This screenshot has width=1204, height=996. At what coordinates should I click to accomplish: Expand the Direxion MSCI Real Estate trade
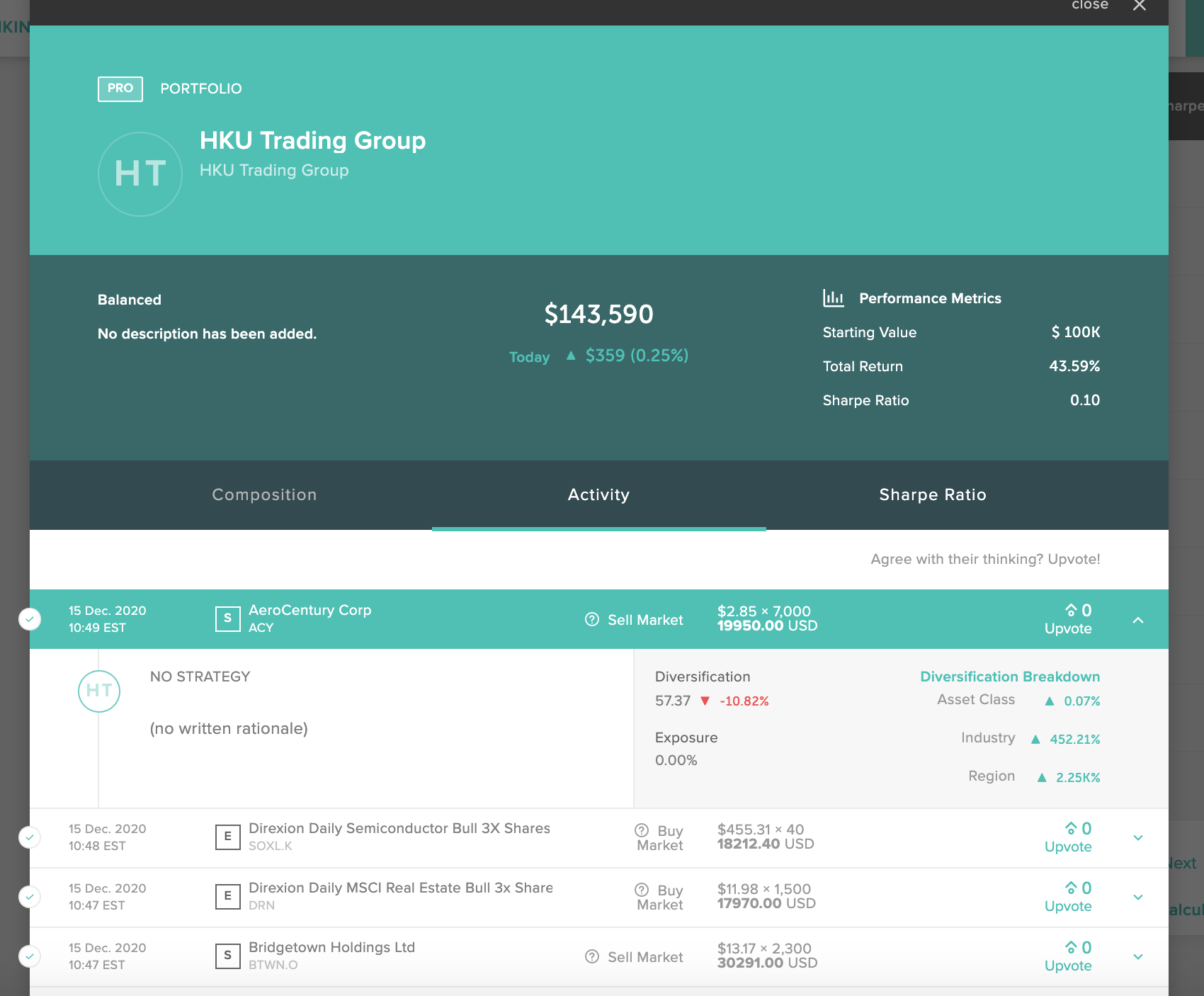point(1138,898)
